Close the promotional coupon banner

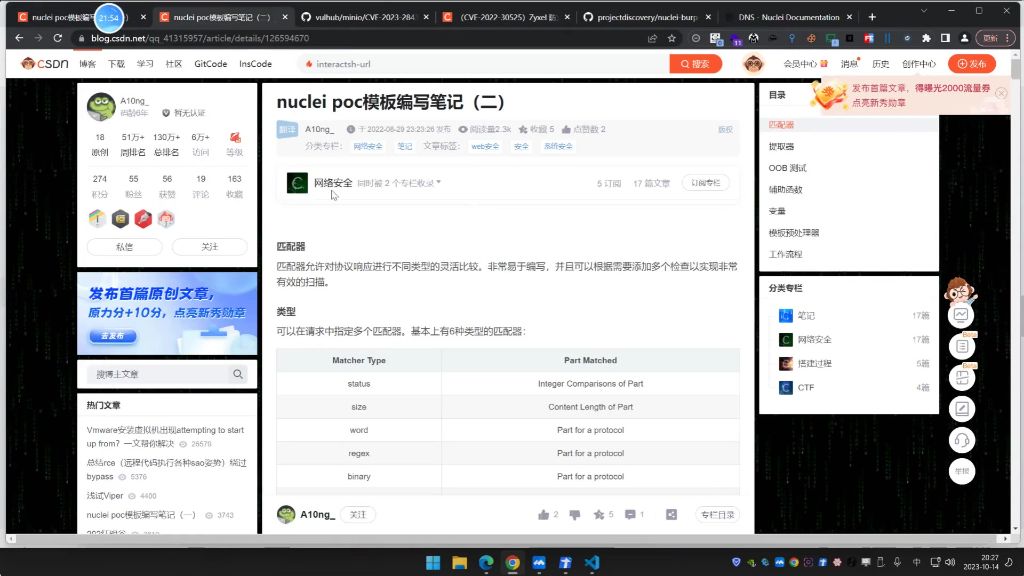1001,93
